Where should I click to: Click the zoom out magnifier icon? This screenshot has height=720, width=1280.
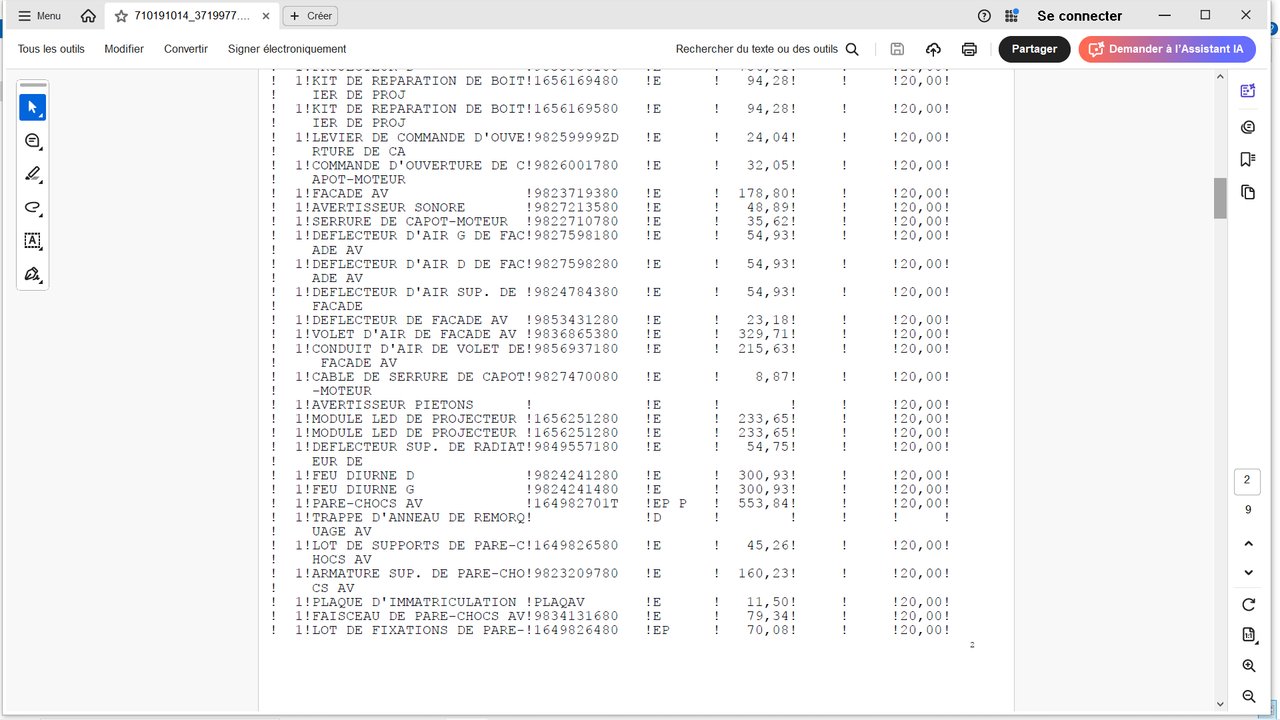tap(1248, 697)
